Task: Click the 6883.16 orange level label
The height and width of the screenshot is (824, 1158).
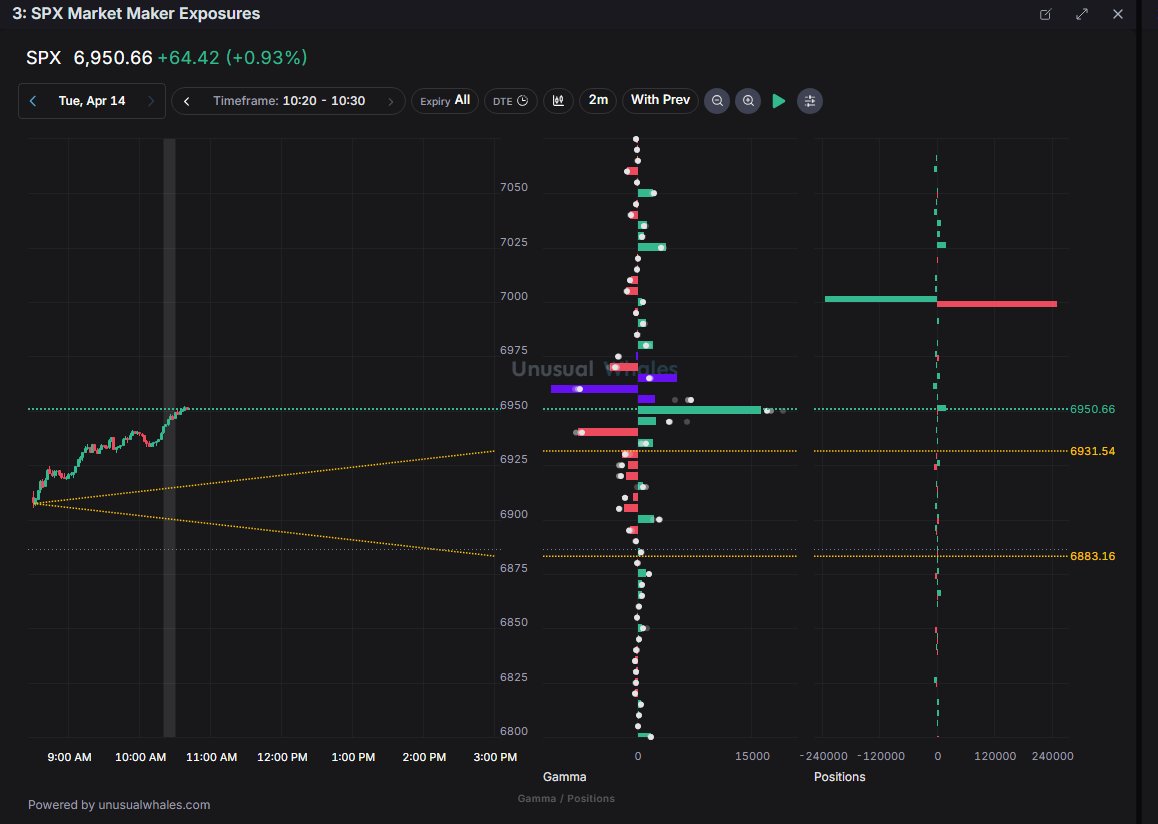Action: point(1092,556)
